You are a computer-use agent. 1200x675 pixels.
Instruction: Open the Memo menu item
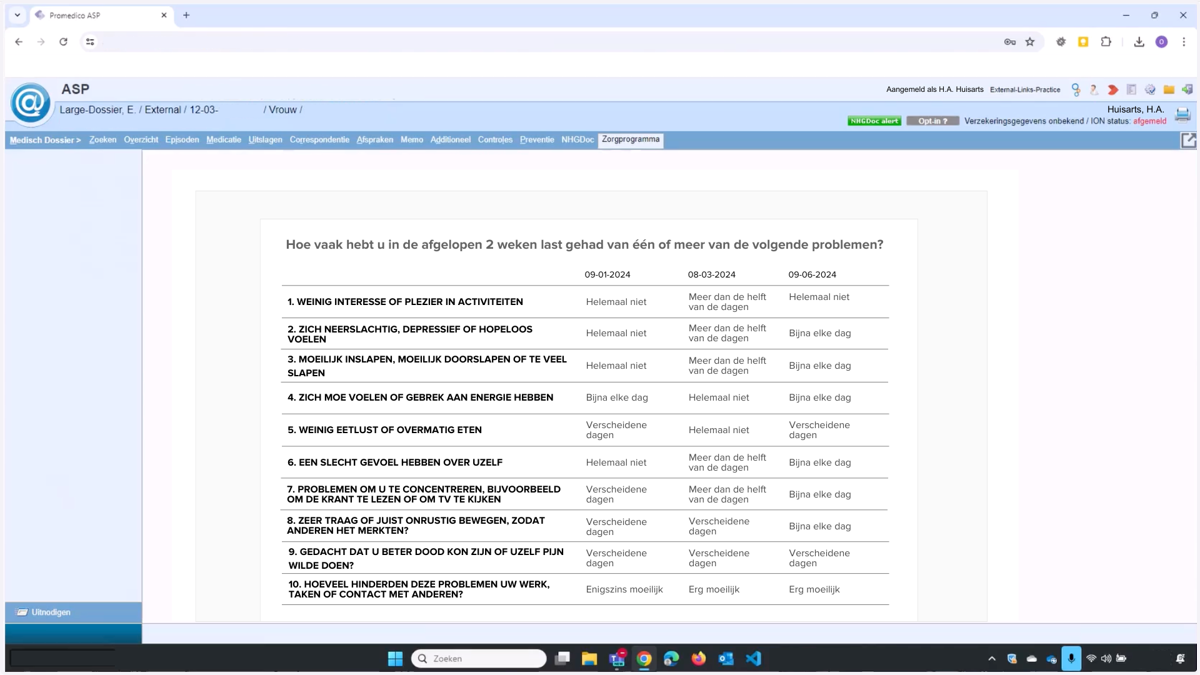412,140
